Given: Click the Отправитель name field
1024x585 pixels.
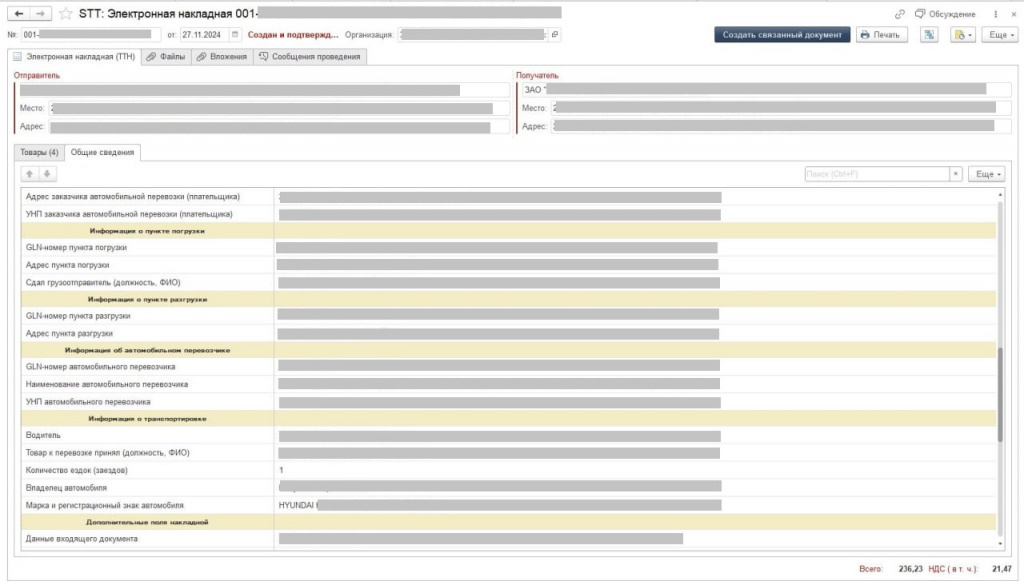Looking at the screenshot, I should point(262,90).
